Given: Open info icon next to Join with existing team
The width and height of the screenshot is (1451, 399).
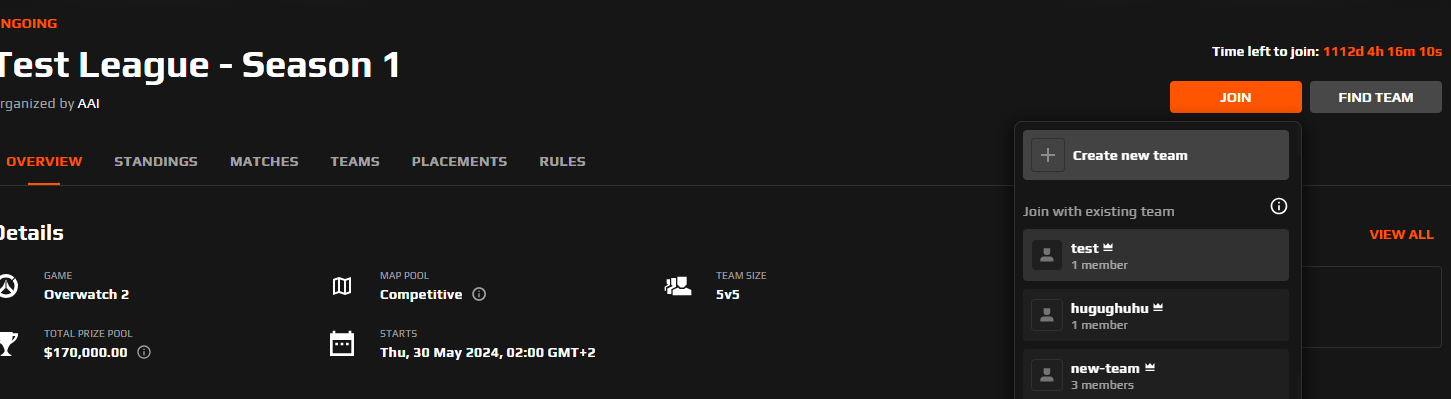Looking at the screenshot, I should click(x=1278, y=206).
